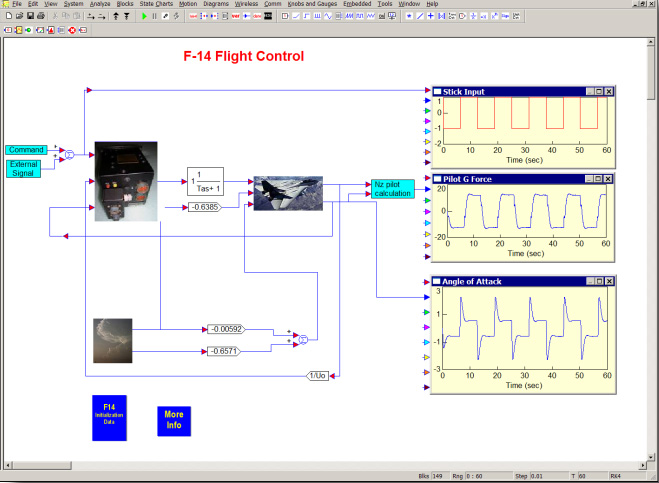This screenshot has width=659, height=483.
Task: Open the Blocks menu
Action: pyautogui.click(x=125, y=5)
